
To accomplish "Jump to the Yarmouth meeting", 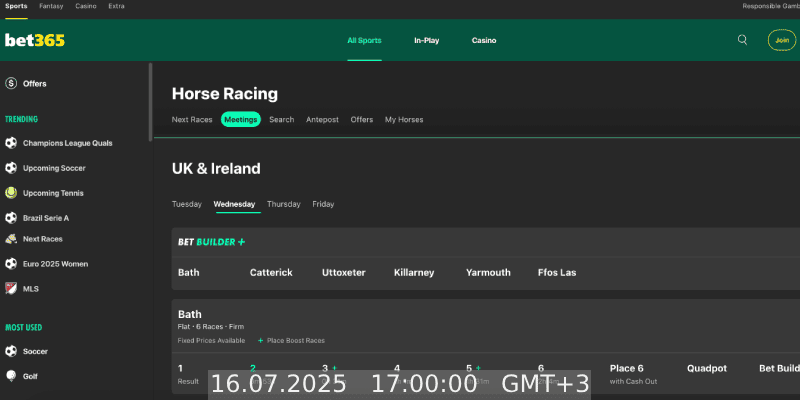I will [488, 272].
